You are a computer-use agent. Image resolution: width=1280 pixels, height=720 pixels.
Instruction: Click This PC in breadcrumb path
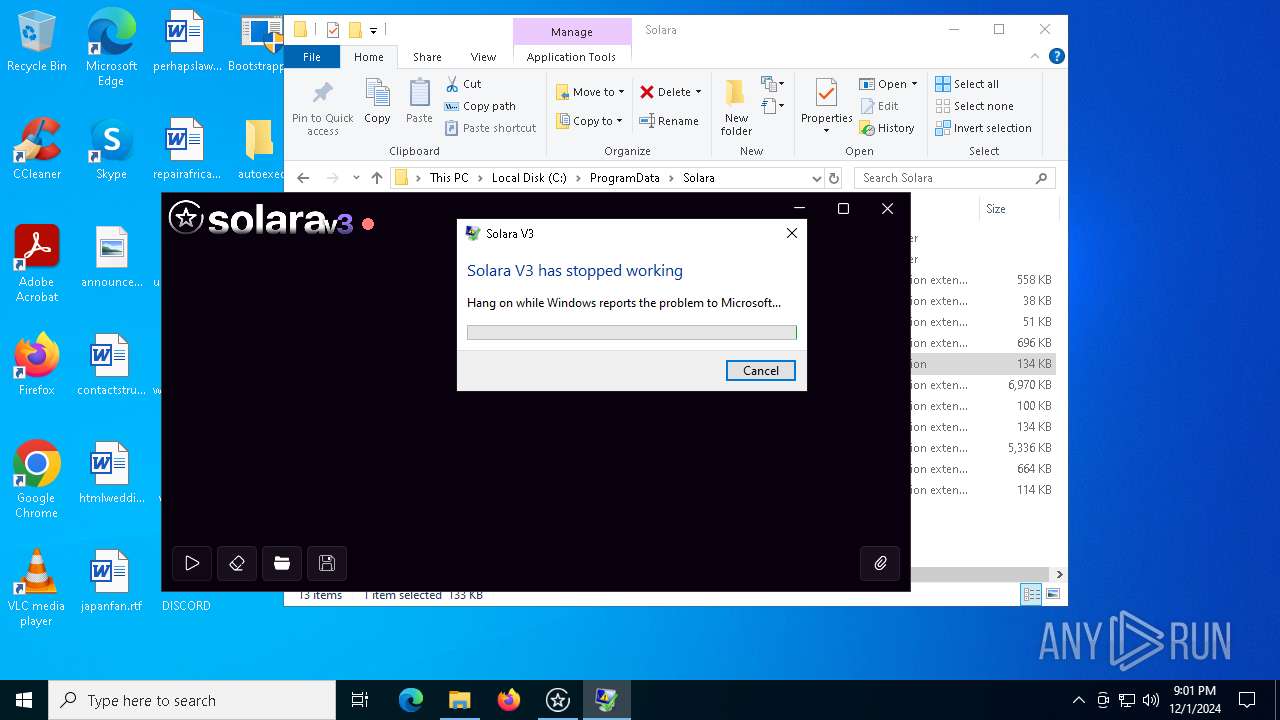[x=449, y=178]
